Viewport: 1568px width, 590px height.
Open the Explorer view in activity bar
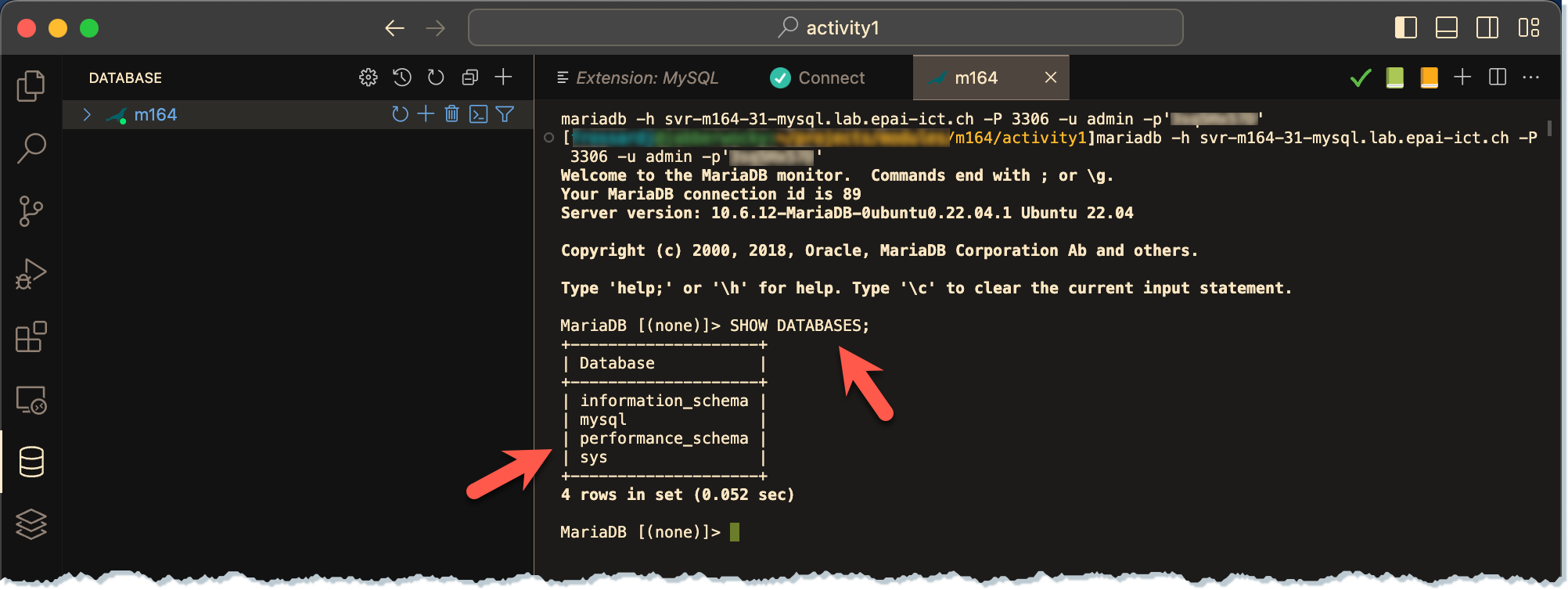[x=31, y=86]
